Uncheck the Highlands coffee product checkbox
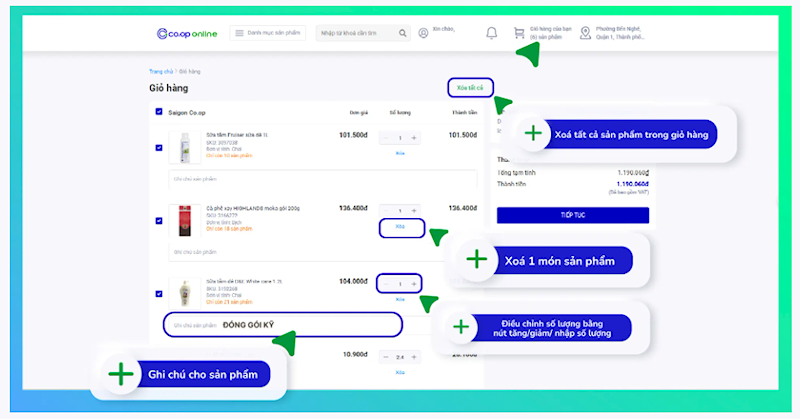The width and height of the screenshot is (800, 419). pos(159,219)
